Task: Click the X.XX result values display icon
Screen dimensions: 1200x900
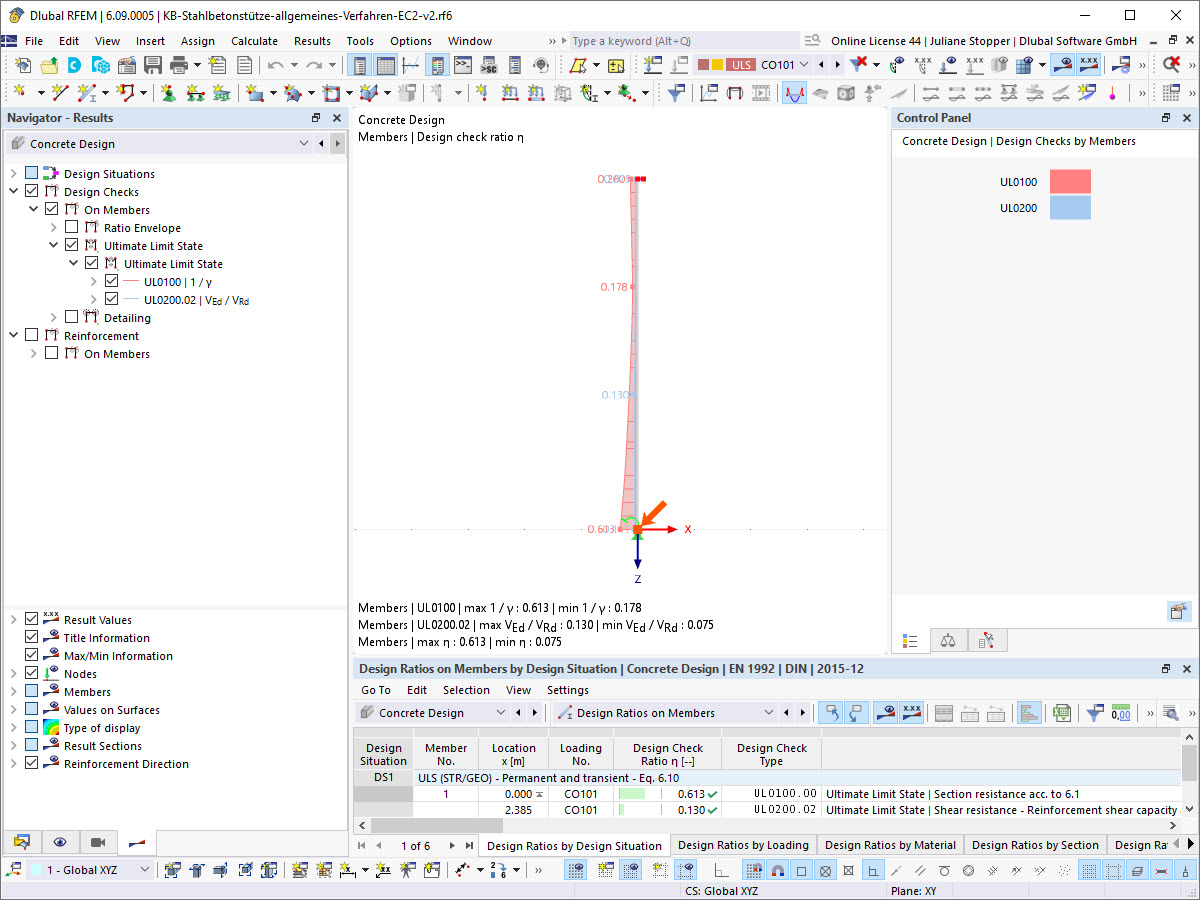Action: [x=912, y=712]
